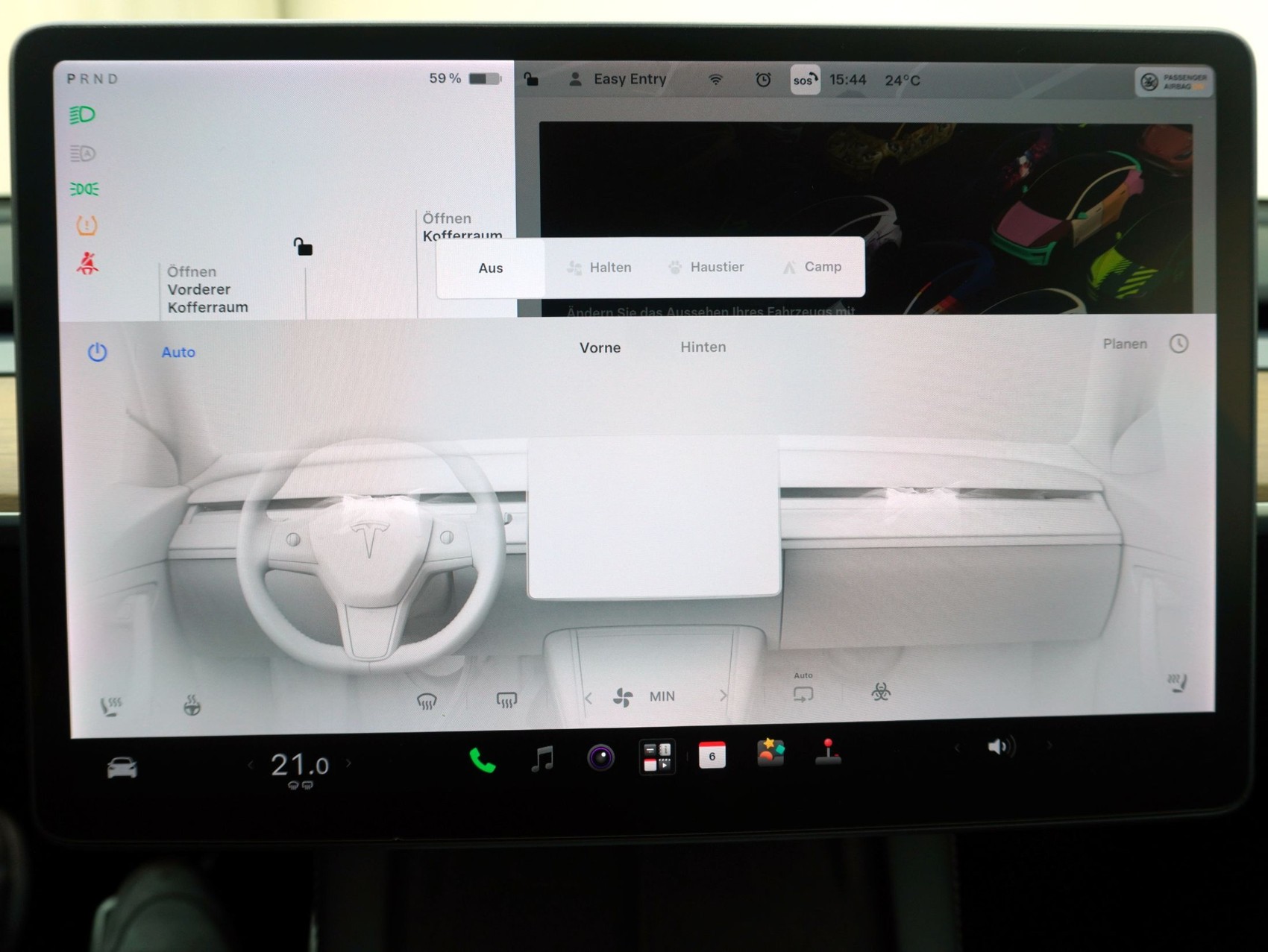This screenshot has width=1268, height=952.
Task: Open the Planen schedule button
Action: pyautogui.click(x=1145, y=344)
